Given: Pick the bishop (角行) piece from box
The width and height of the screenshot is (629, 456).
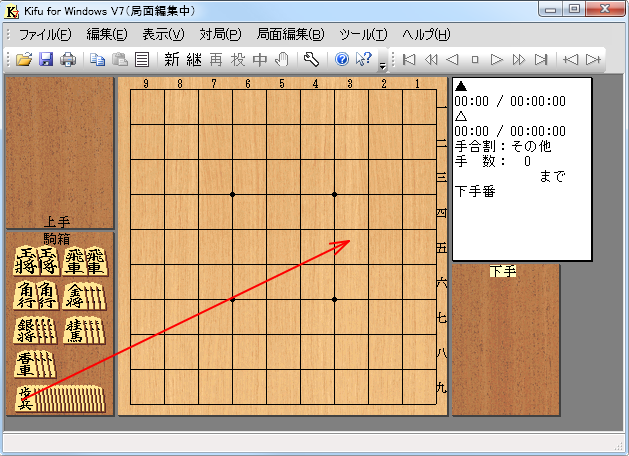Looking at the screenshot, I should 36,296.
